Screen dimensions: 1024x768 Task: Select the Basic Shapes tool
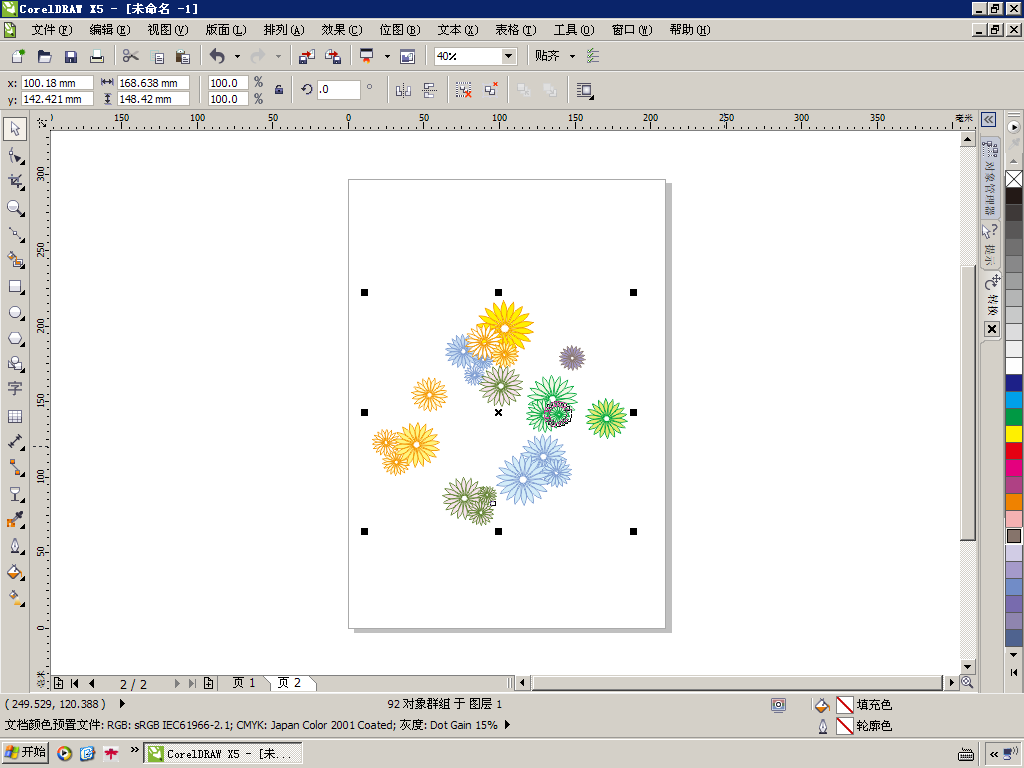(x=15, y=364)
